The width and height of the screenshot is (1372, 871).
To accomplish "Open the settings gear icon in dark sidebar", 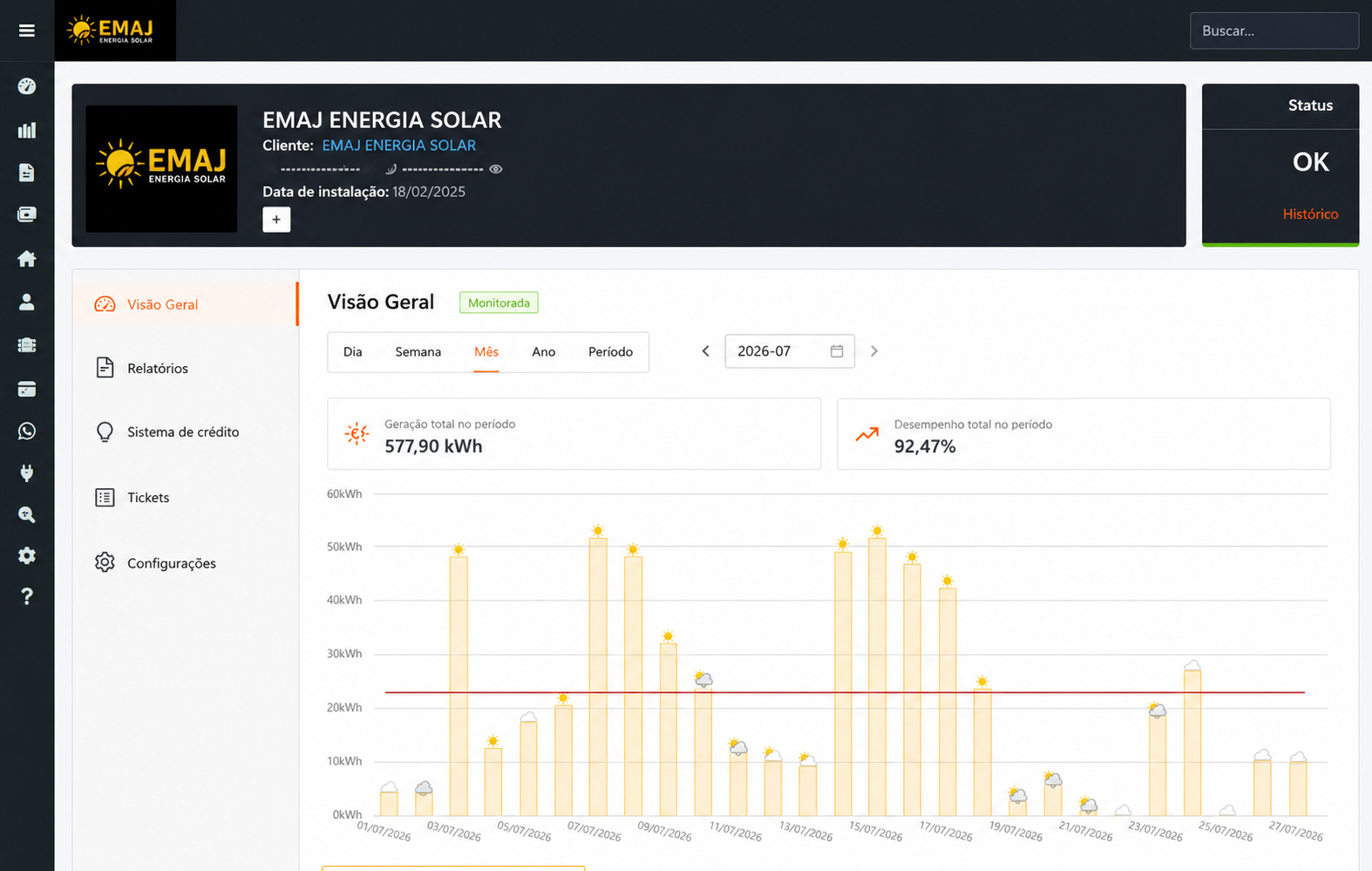I will [27, 555].
